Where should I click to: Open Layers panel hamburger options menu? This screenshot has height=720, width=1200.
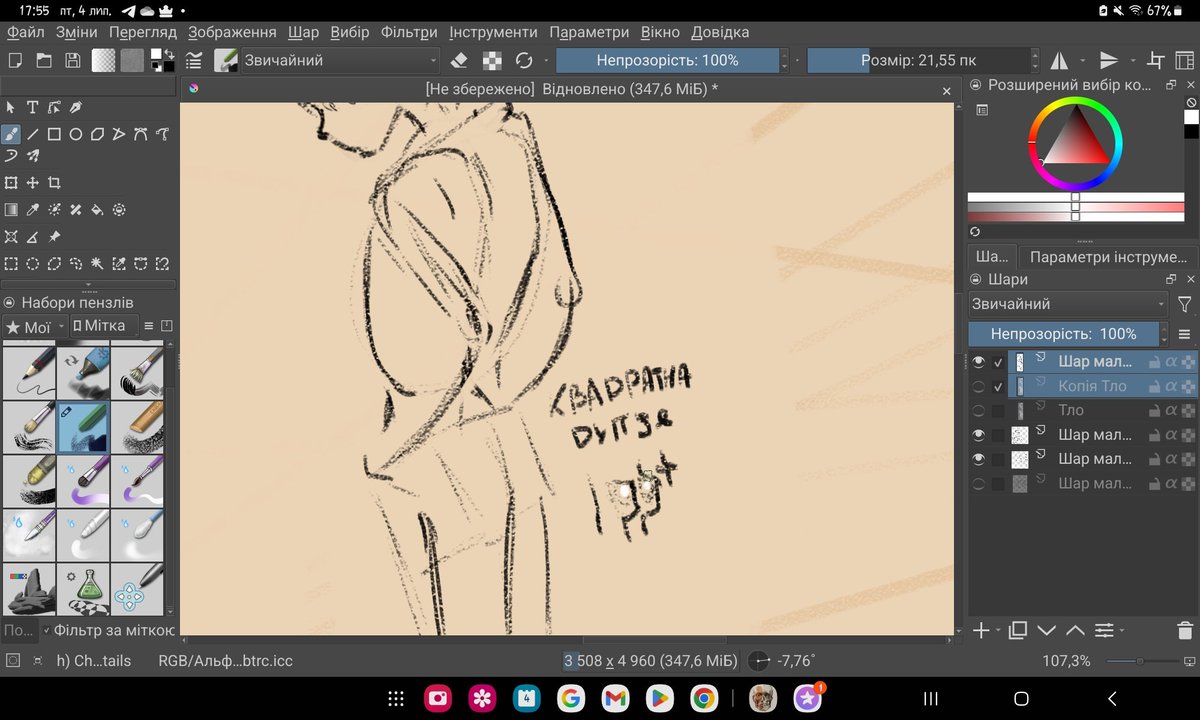click(x=1185, y=334)
